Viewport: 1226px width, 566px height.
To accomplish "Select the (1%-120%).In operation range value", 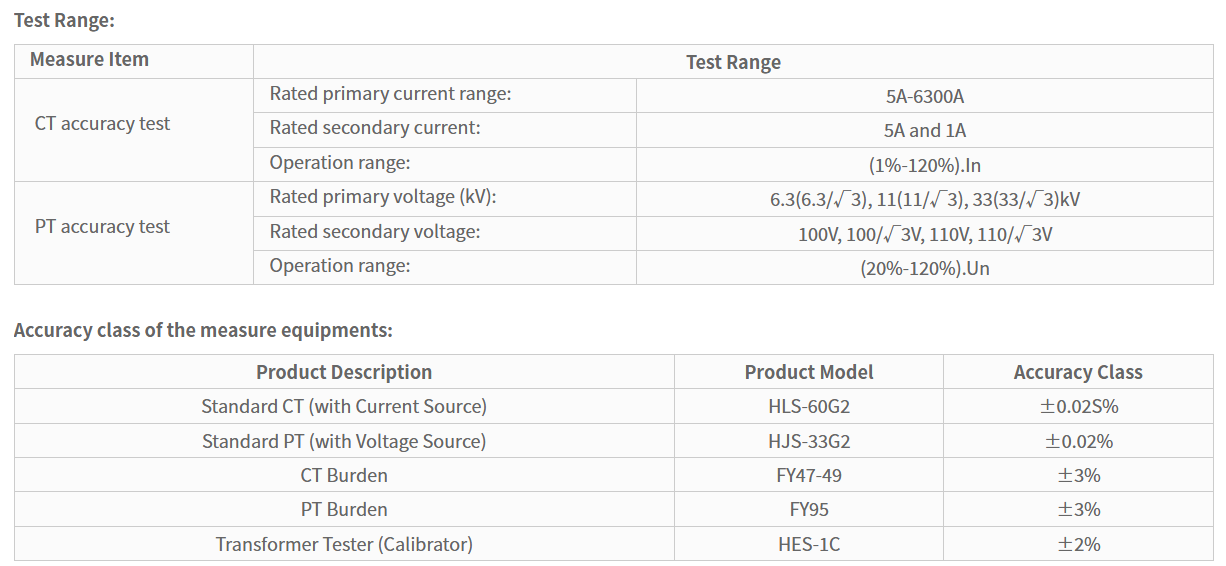I will click(925, 165).
